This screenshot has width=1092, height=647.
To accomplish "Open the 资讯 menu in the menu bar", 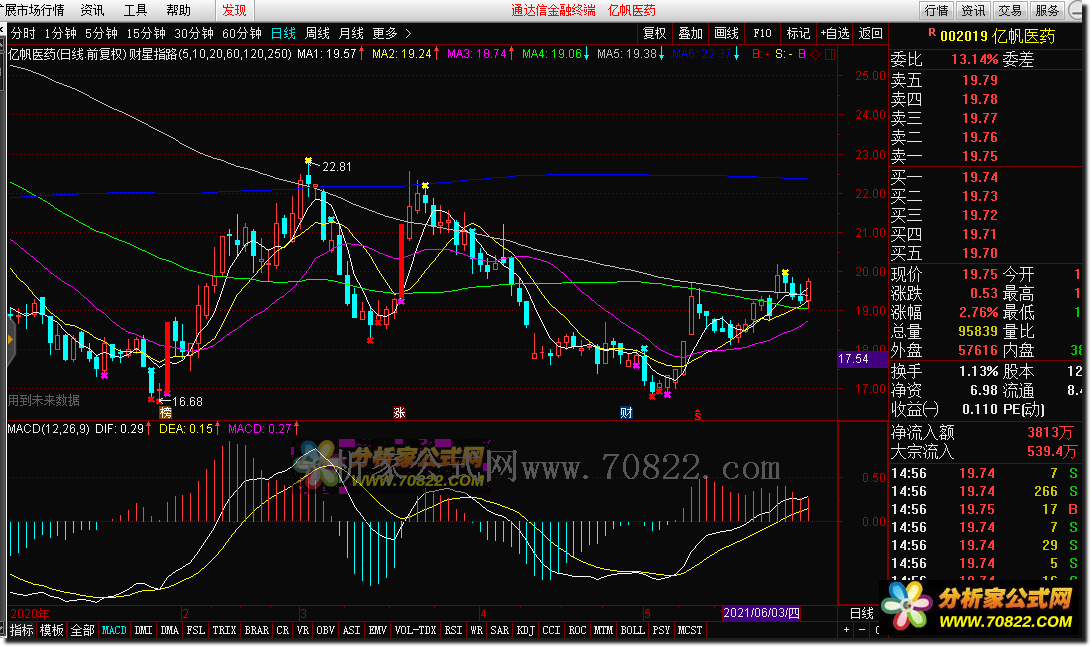I will click(92, 10).
